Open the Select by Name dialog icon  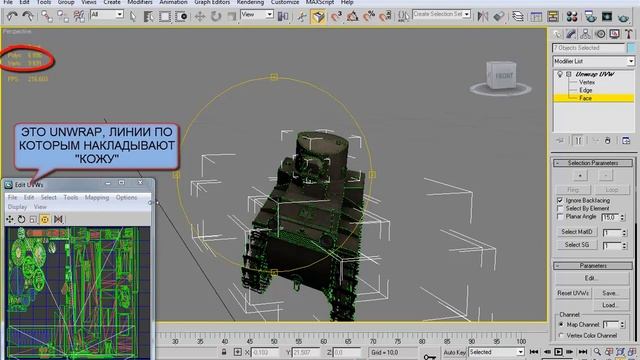[x=149, y=16]
